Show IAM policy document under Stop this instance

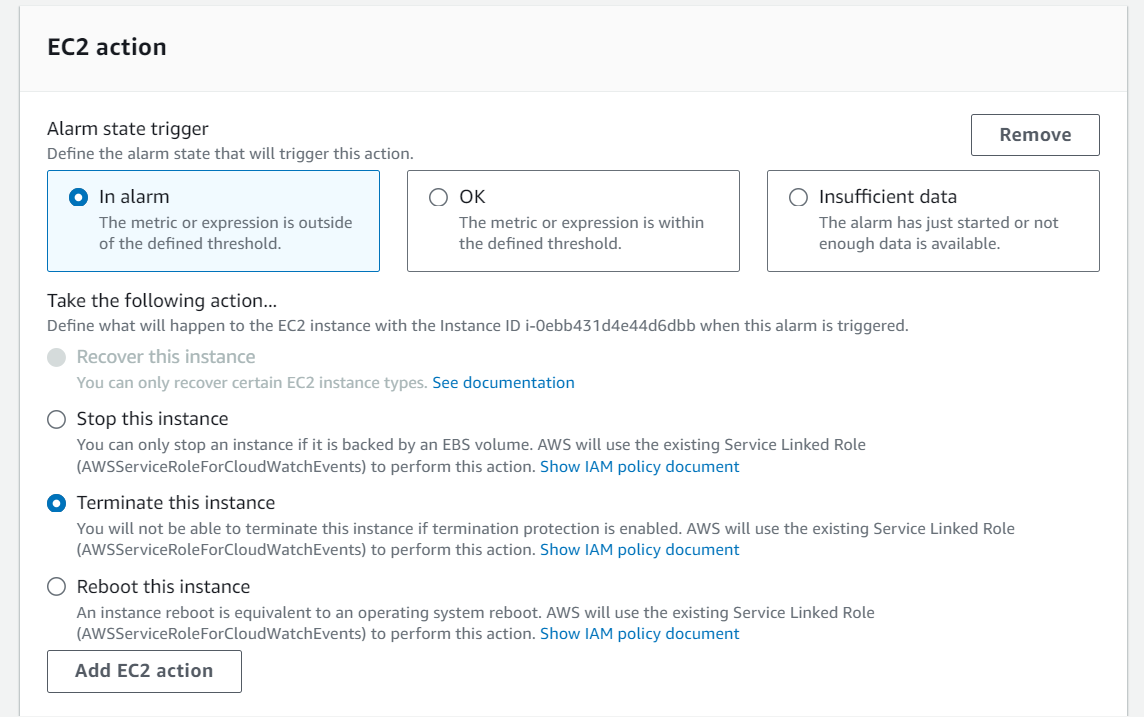[x=640, y=466]
